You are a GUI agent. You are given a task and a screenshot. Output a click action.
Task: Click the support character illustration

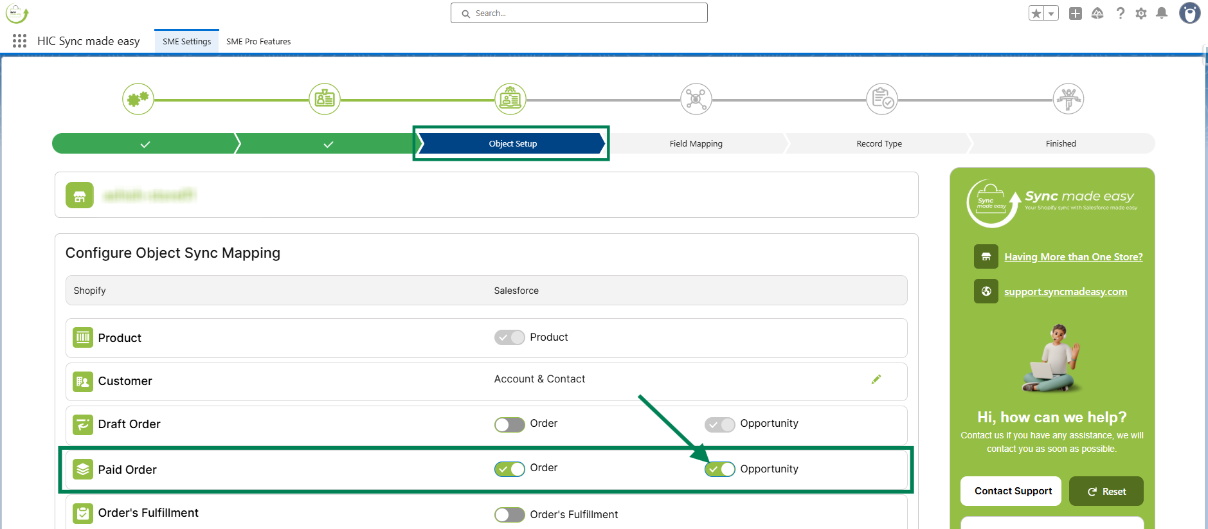coord(1050,358)
